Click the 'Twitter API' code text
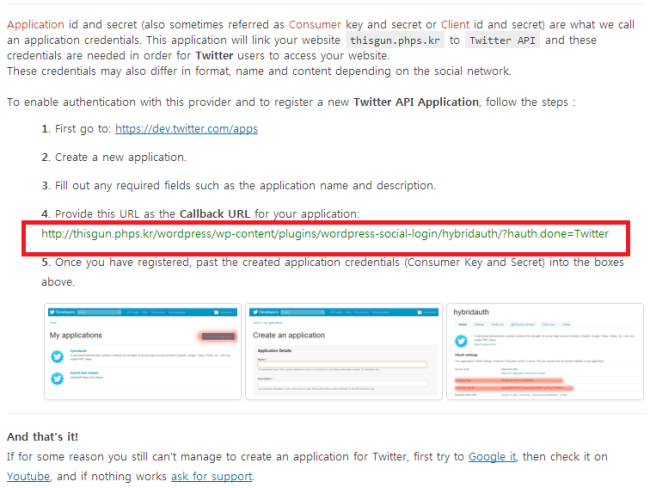This screenshot has width=650, height=488. (x=502, y=40)
